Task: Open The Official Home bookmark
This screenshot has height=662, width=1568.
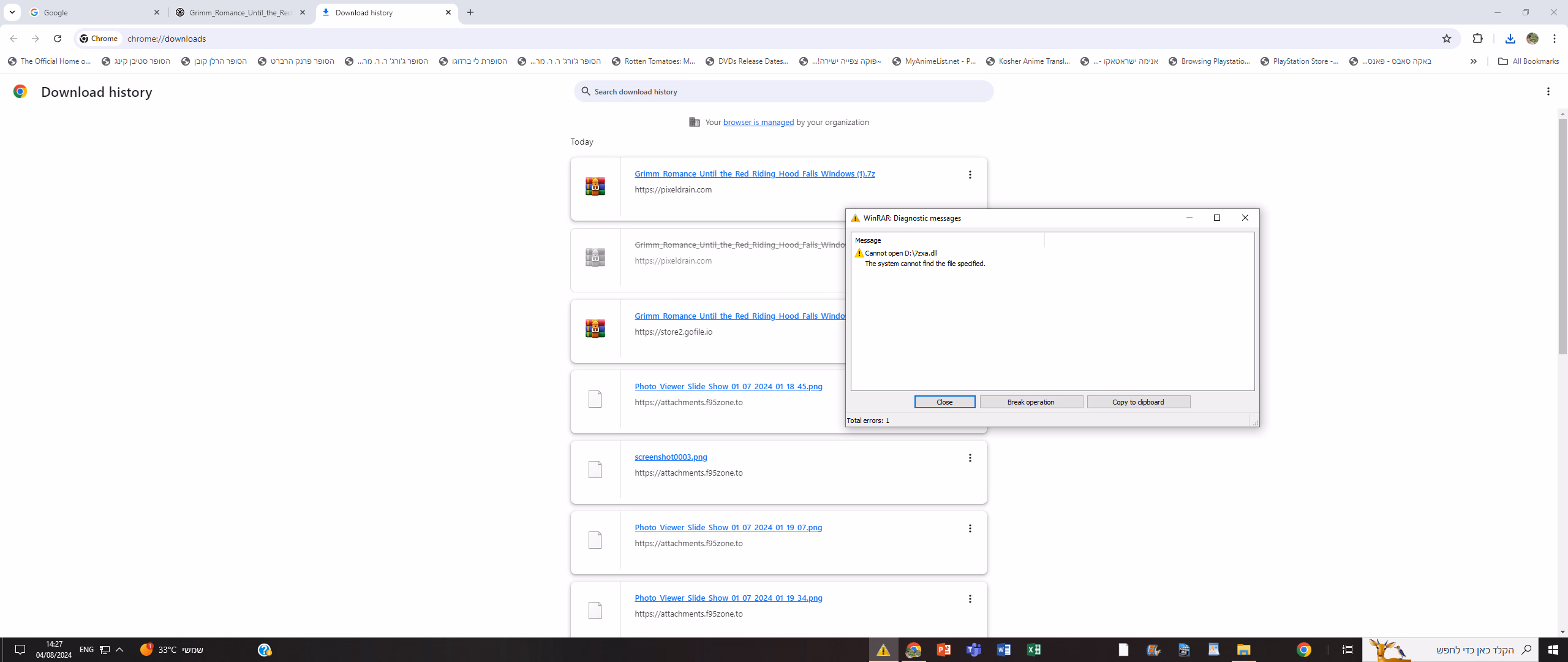Action: tap(50, 61)
